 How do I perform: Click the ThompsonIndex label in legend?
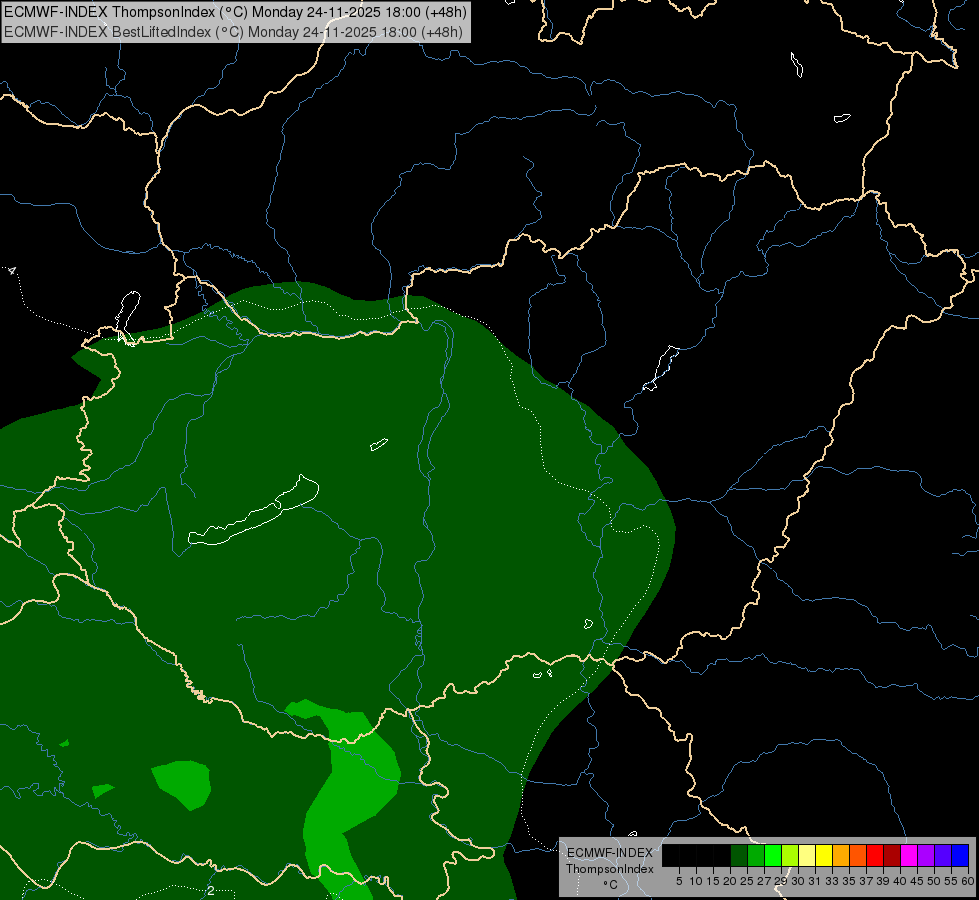click(x=610, y=869)
